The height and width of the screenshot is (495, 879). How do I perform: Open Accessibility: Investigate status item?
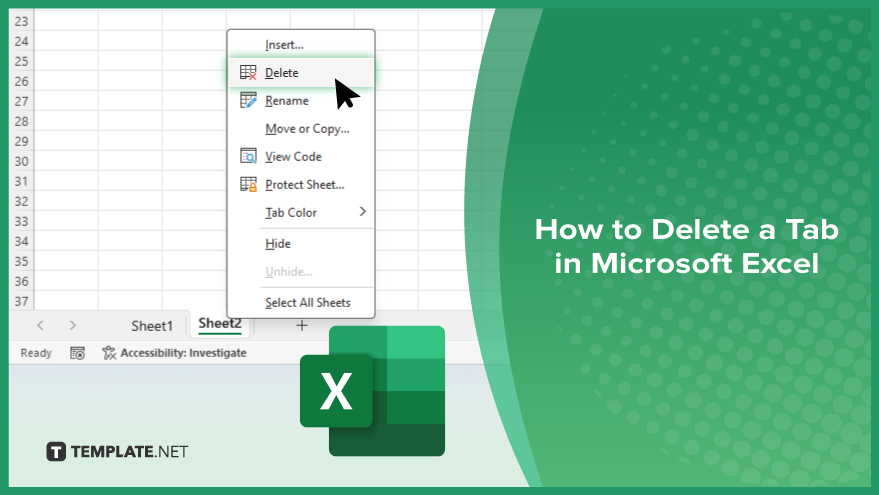click(x=174, y=353)
